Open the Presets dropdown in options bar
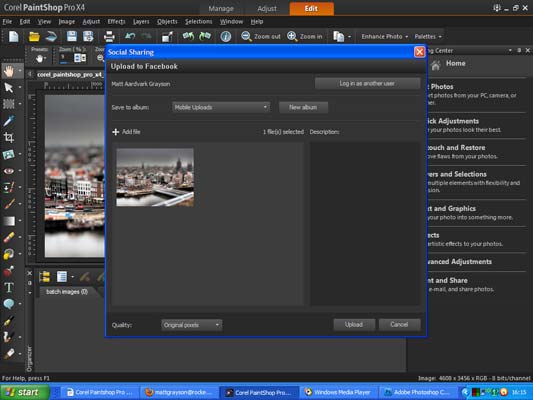The width and height of the screenshot is (533, 400). (40, 58)
